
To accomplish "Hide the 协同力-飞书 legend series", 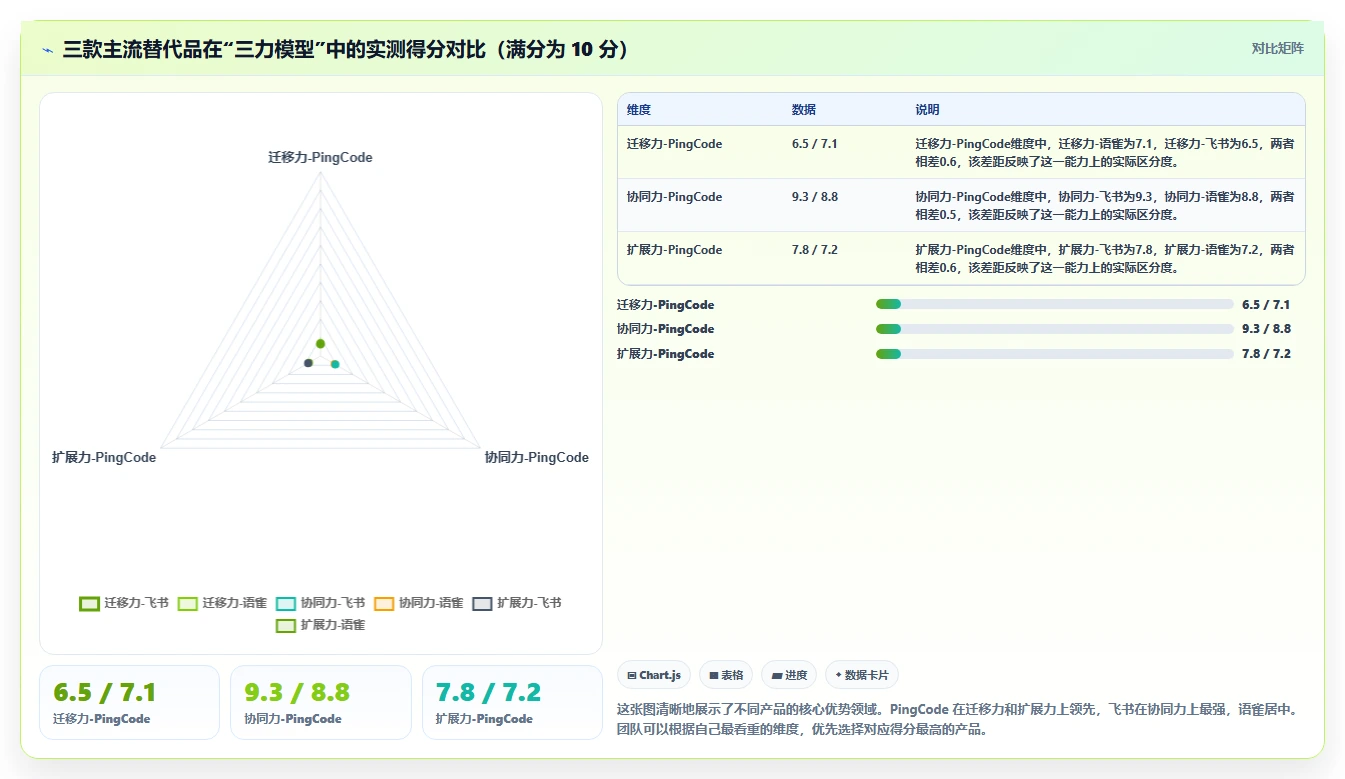I will point(320,603).
